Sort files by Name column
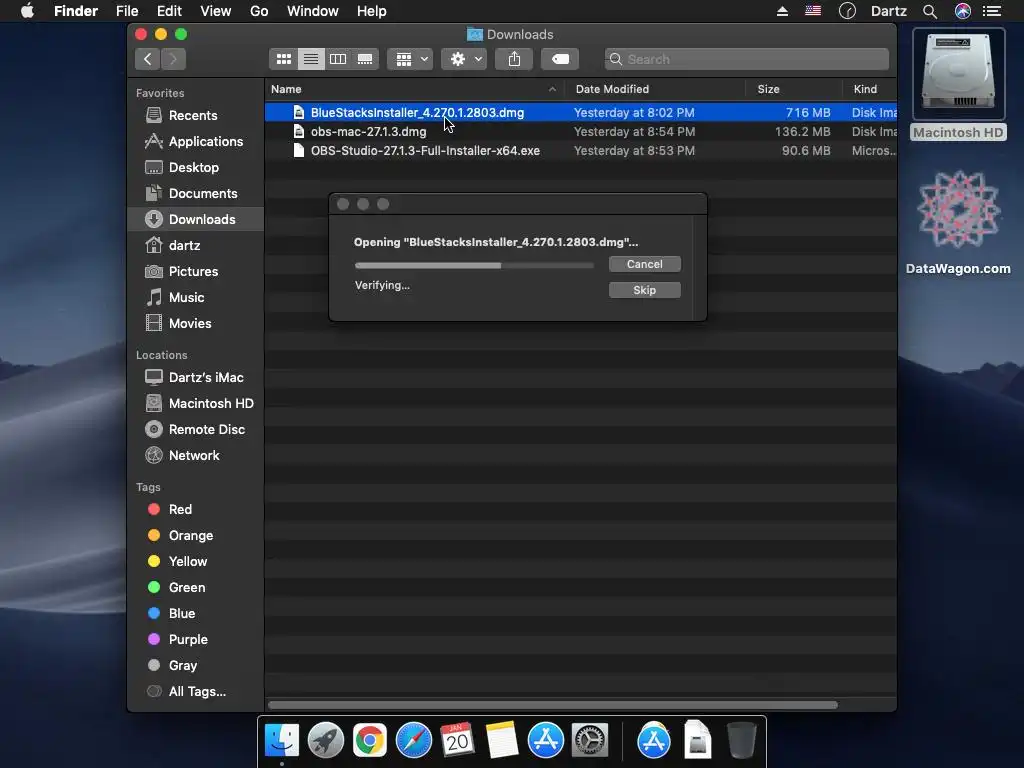 (414, 89)
